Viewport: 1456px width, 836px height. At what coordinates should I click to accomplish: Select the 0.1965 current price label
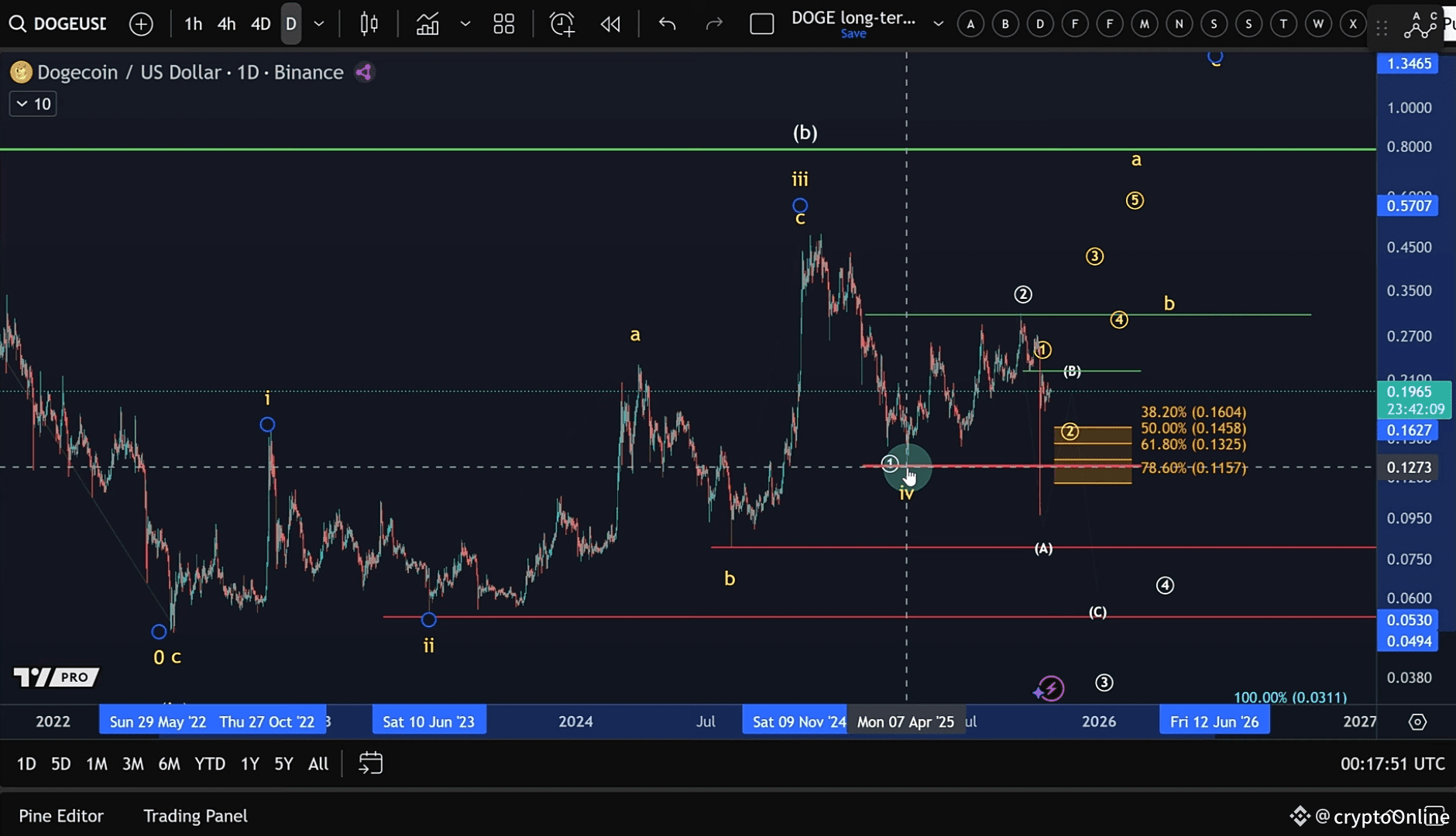1414,400
